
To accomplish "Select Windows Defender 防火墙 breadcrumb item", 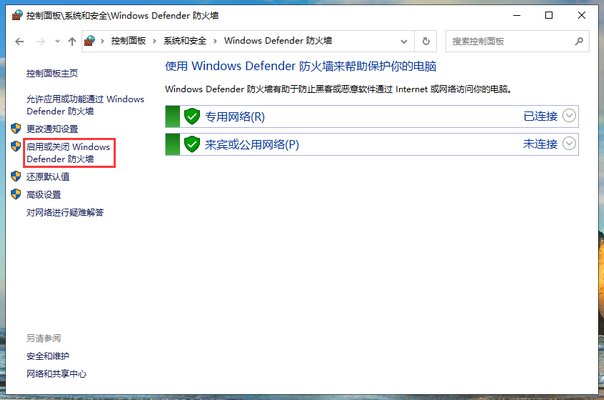I will (278, 41).
